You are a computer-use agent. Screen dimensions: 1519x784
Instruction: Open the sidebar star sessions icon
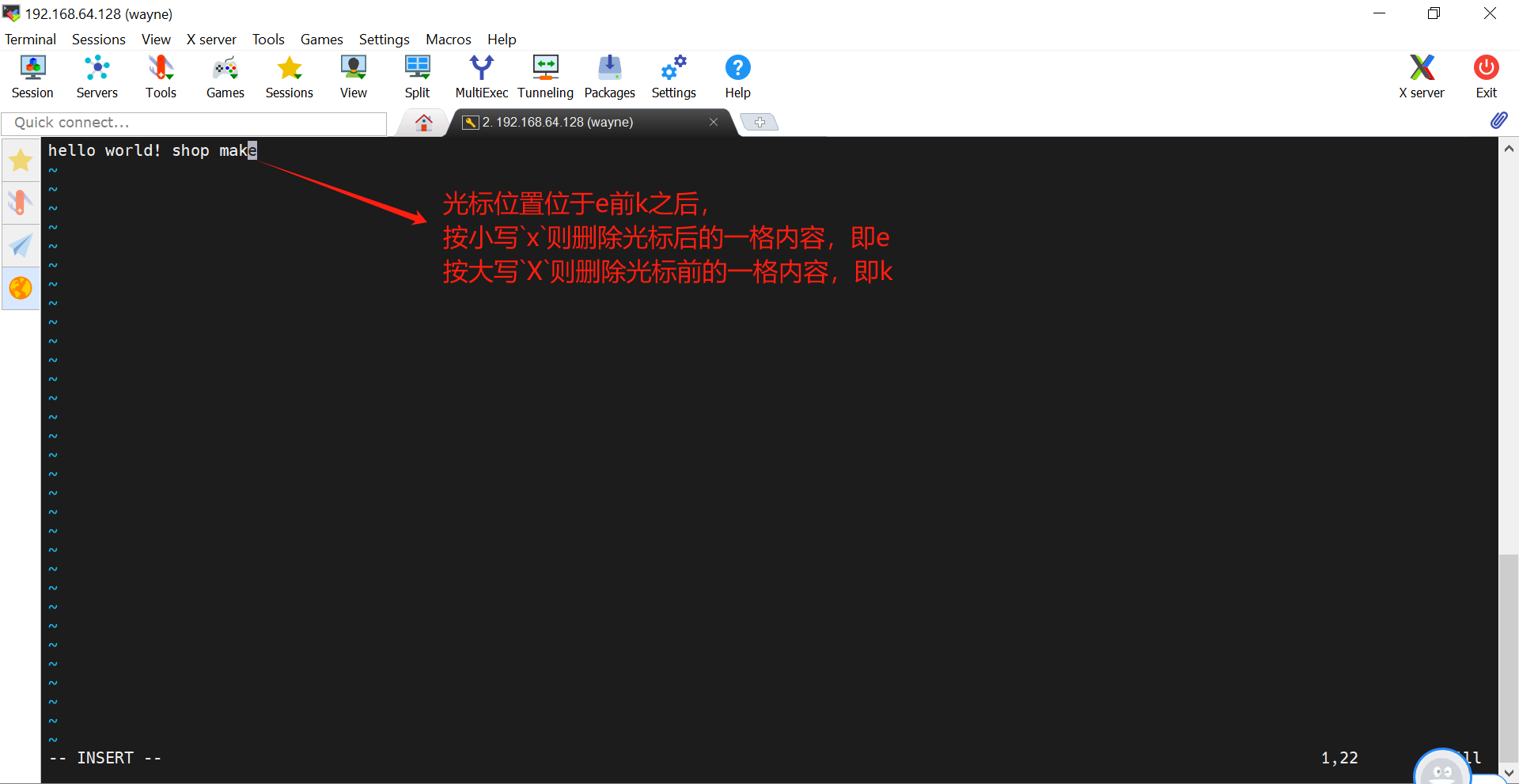21,161
